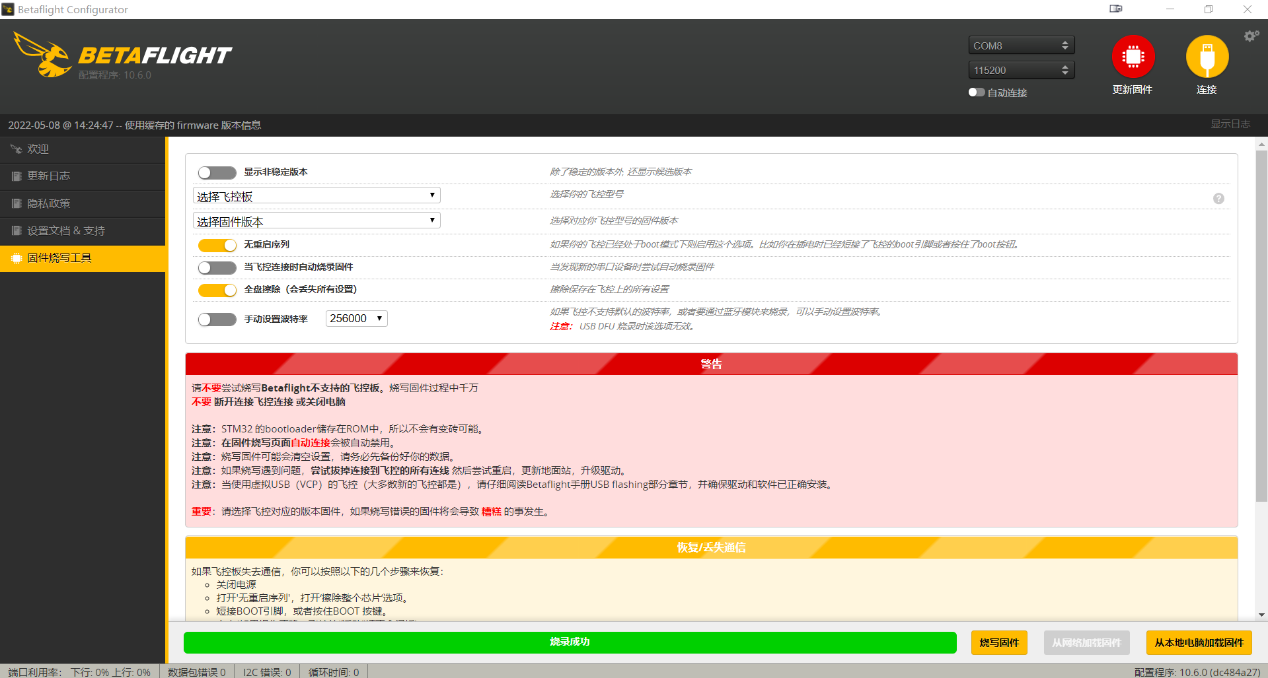Click 从本地电脑加载固件 load local firmware button
The width and height of the screenshot is (1268, 678).
tap(1198, 642)
